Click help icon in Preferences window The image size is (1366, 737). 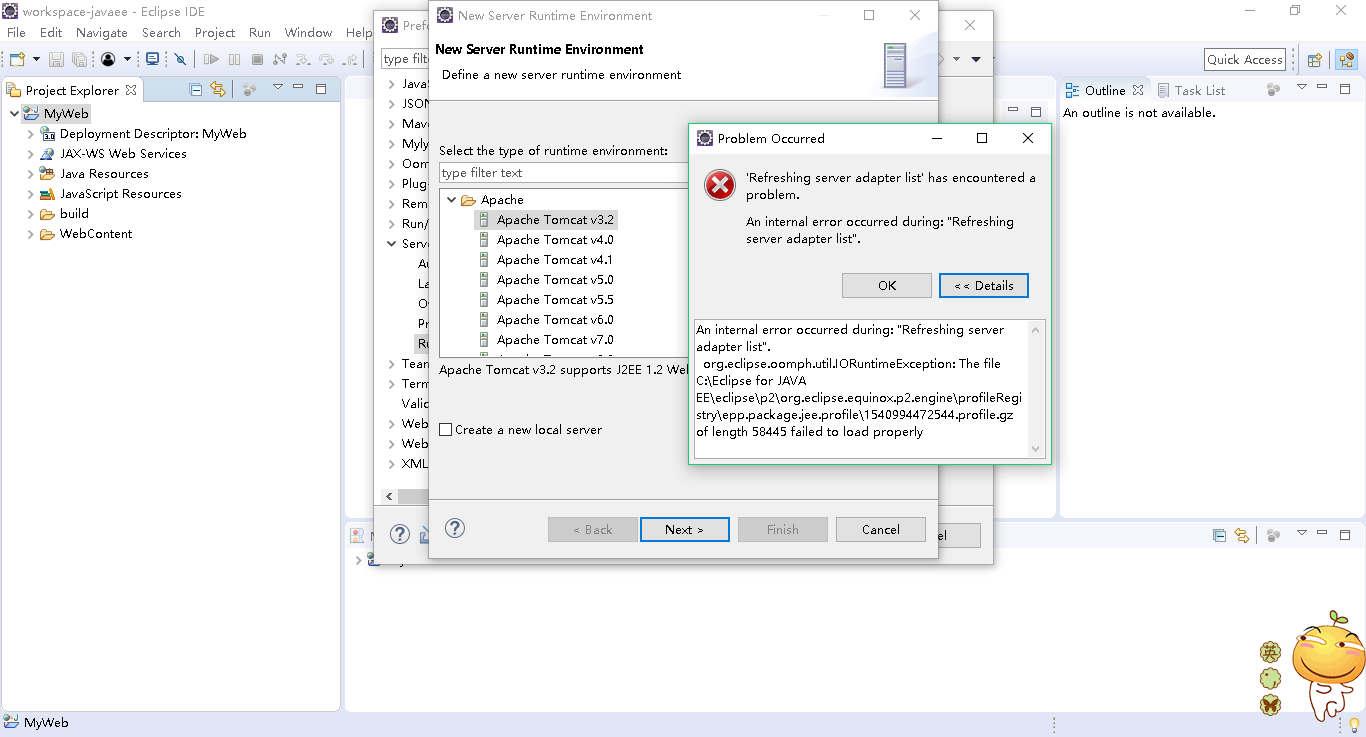pyautogui.click(x=400, y=534)
